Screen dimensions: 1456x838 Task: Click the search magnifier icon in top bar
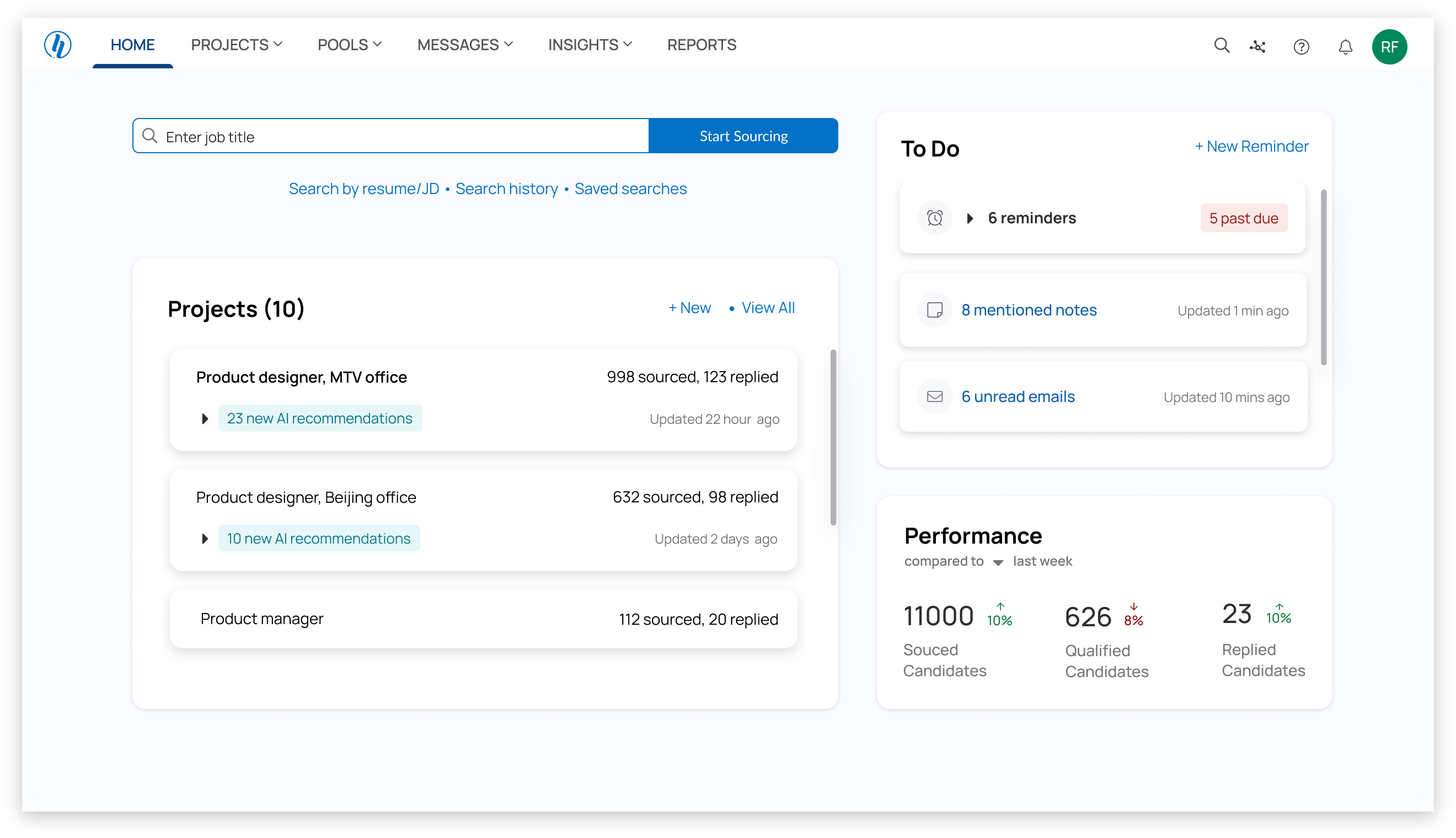[1221, 45]
